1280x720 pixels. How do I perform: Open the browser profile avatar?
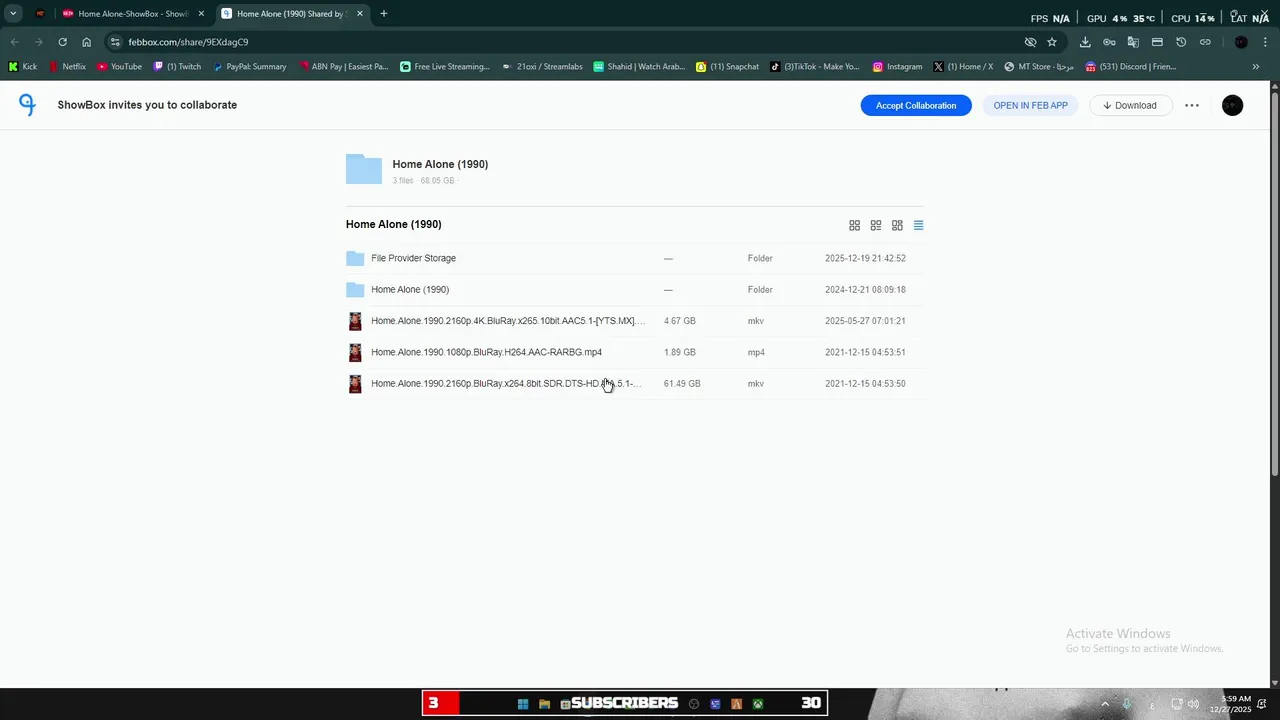click(1241, 42)
